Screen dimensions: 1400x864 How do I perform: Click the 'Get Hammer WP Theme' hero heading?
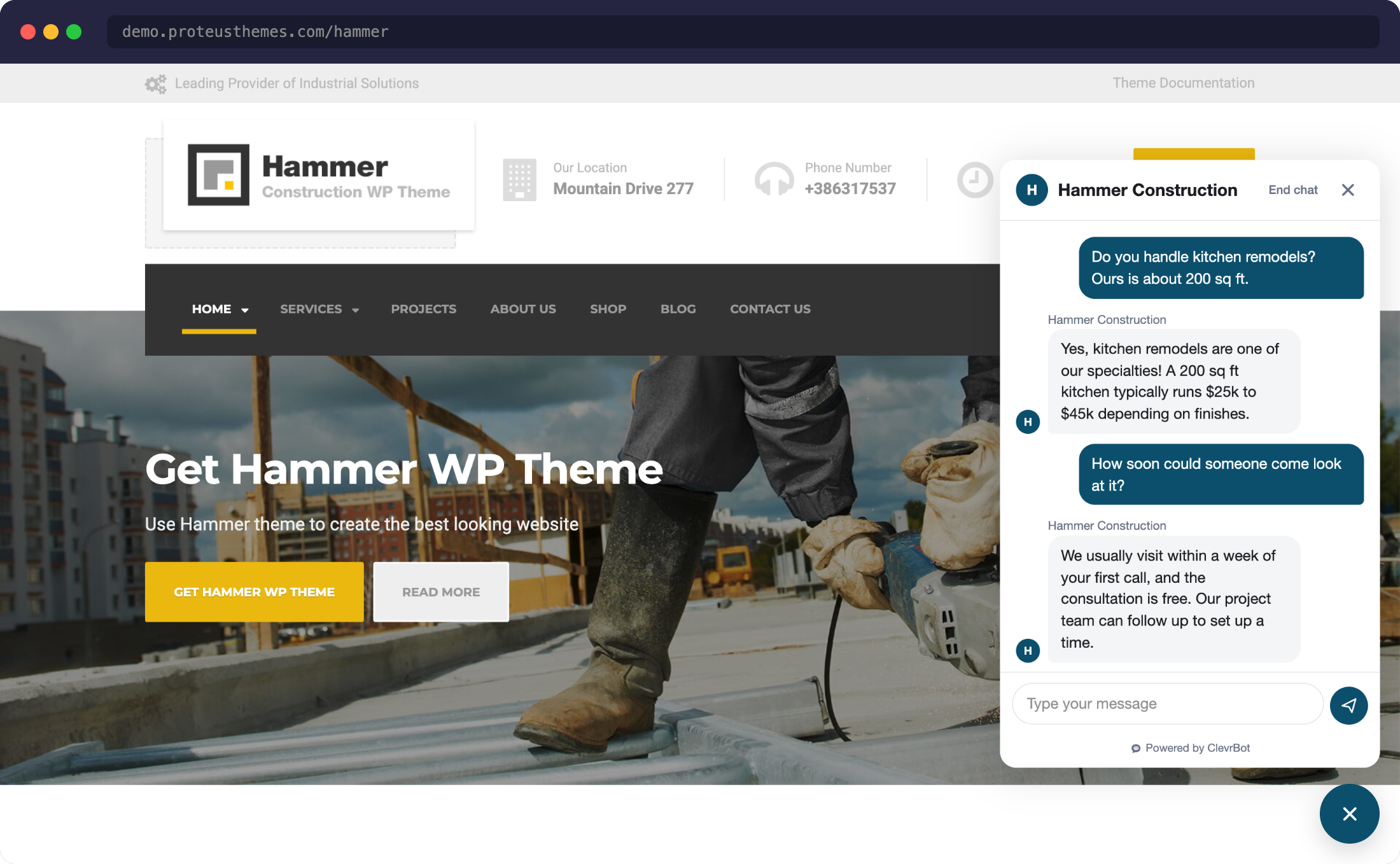(x=404, y=470)
